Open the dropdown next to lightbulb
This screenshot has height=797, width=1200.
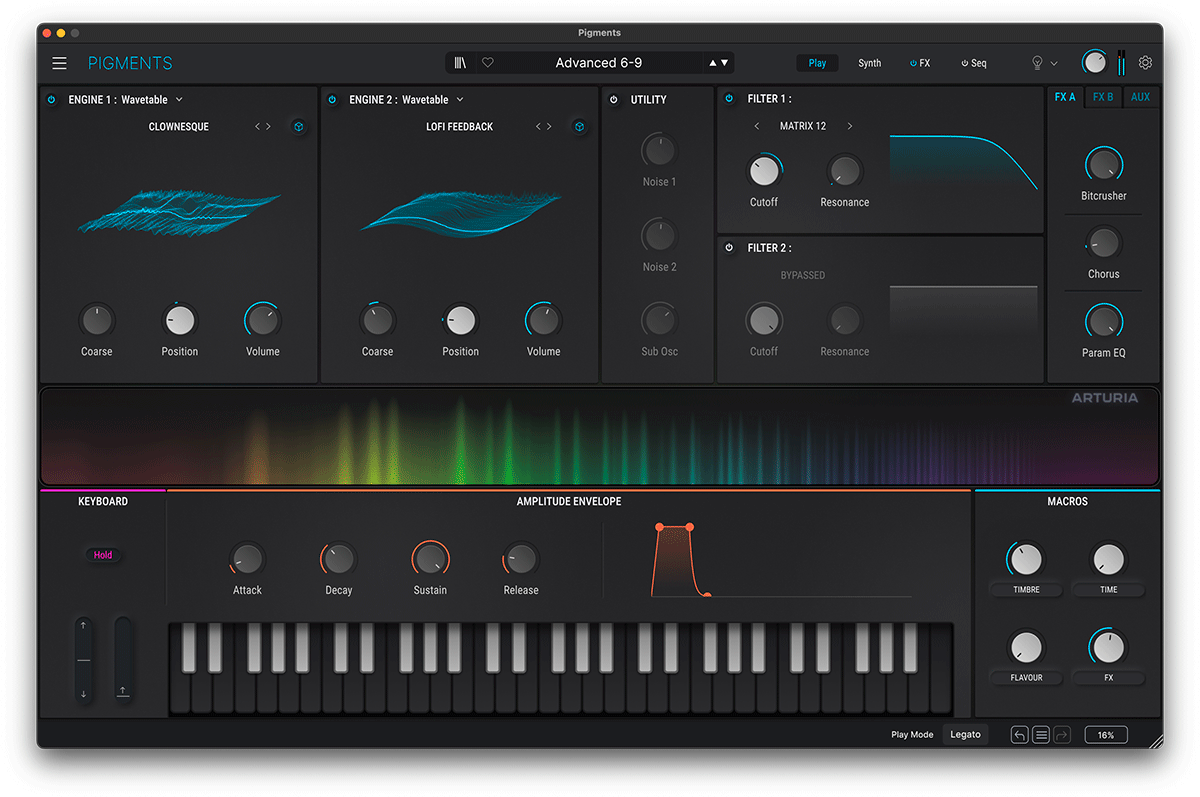point(1054,63)
